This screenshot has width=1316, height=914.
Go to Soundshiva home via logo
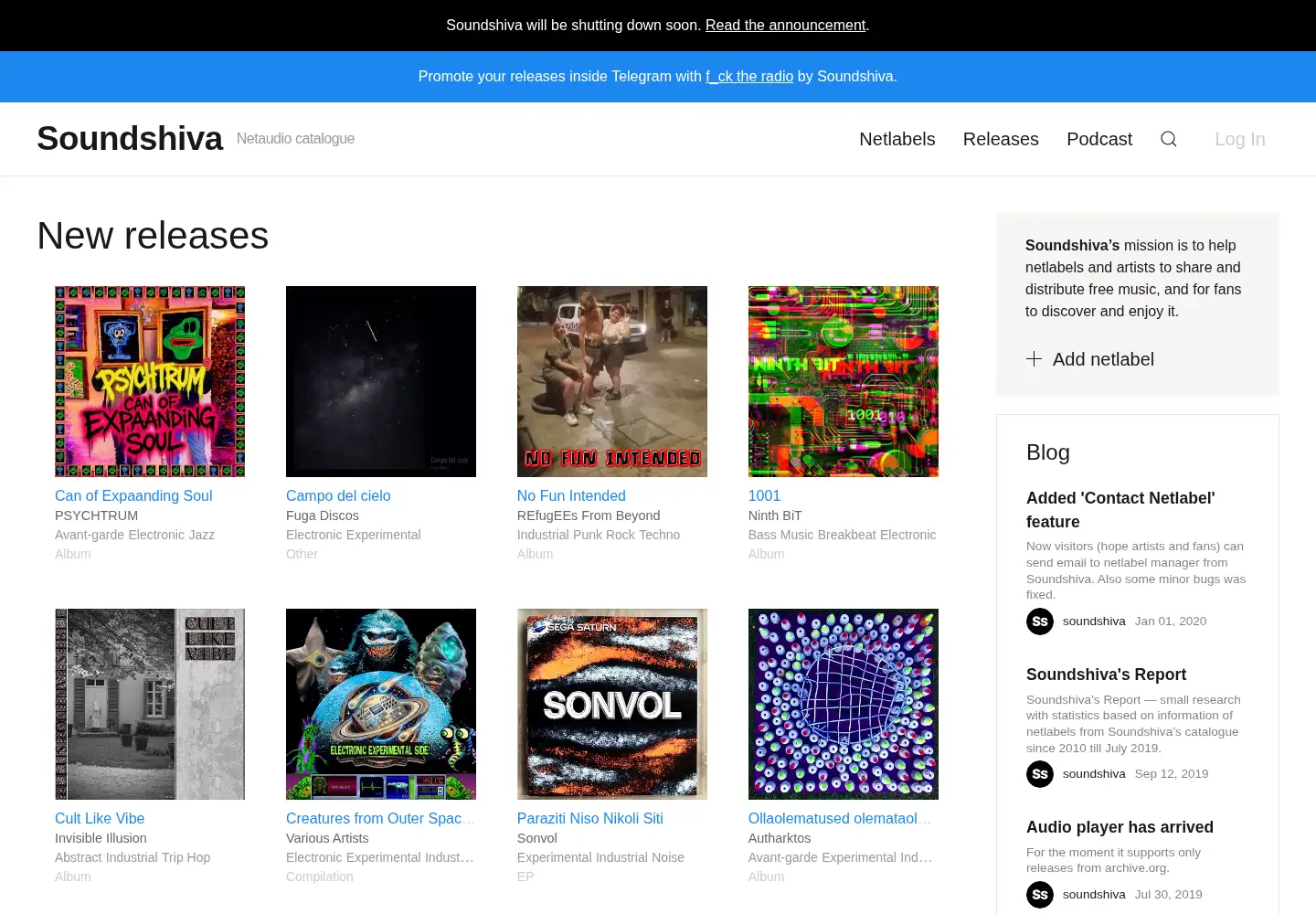pos(130,139)
